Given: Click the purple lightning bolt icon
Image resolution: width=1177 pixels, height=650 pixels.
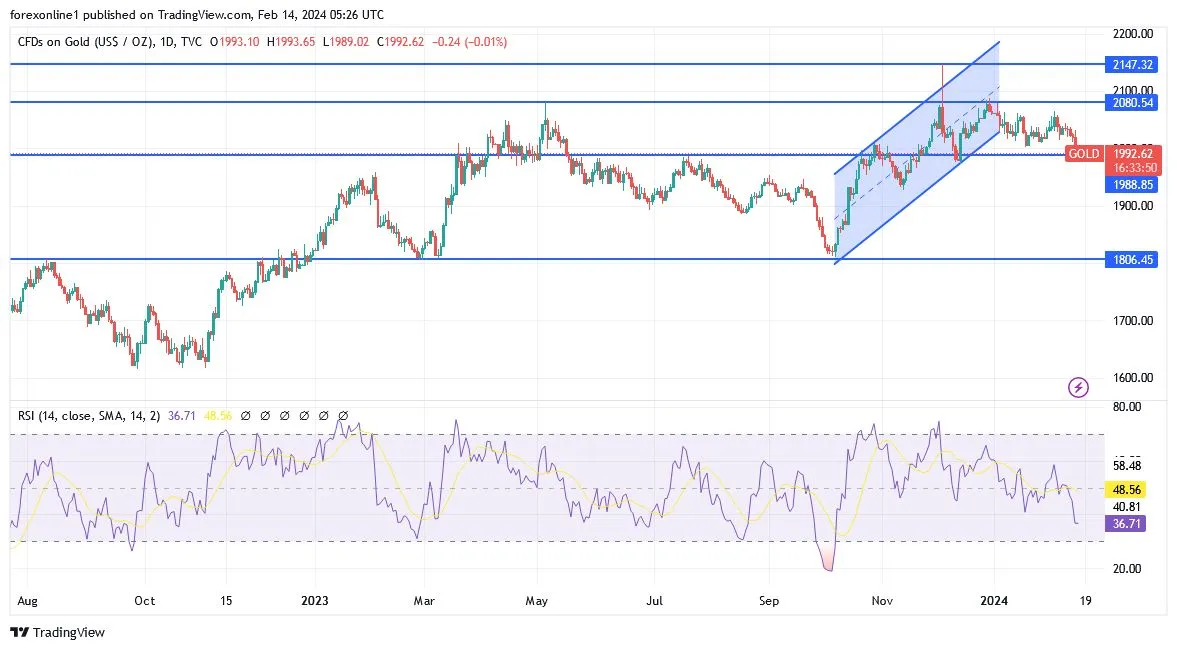Looking at the screenshot, I should click(x=1078, y=387).
